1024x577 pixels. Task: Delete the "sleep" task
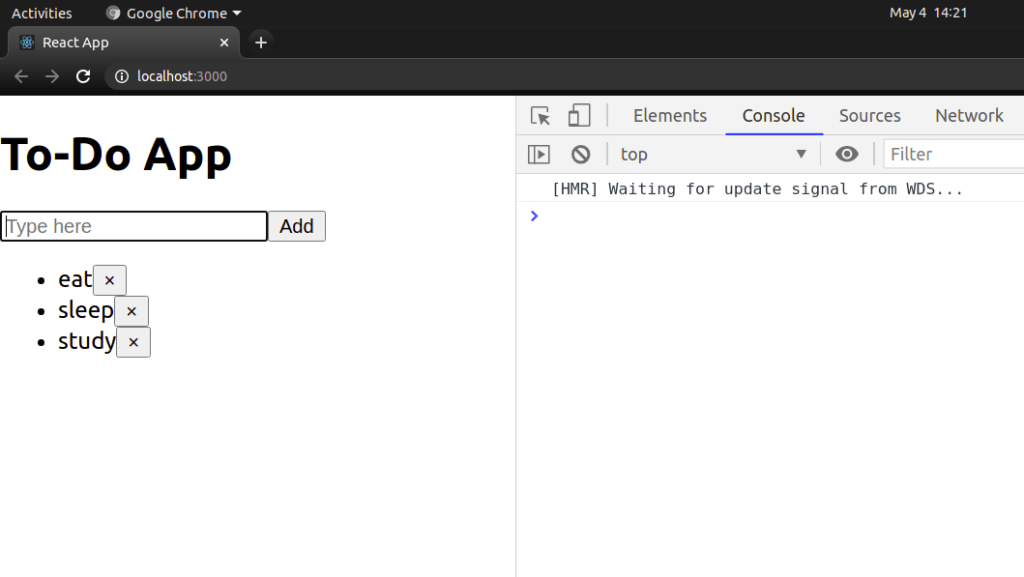[x=131, y=311]
